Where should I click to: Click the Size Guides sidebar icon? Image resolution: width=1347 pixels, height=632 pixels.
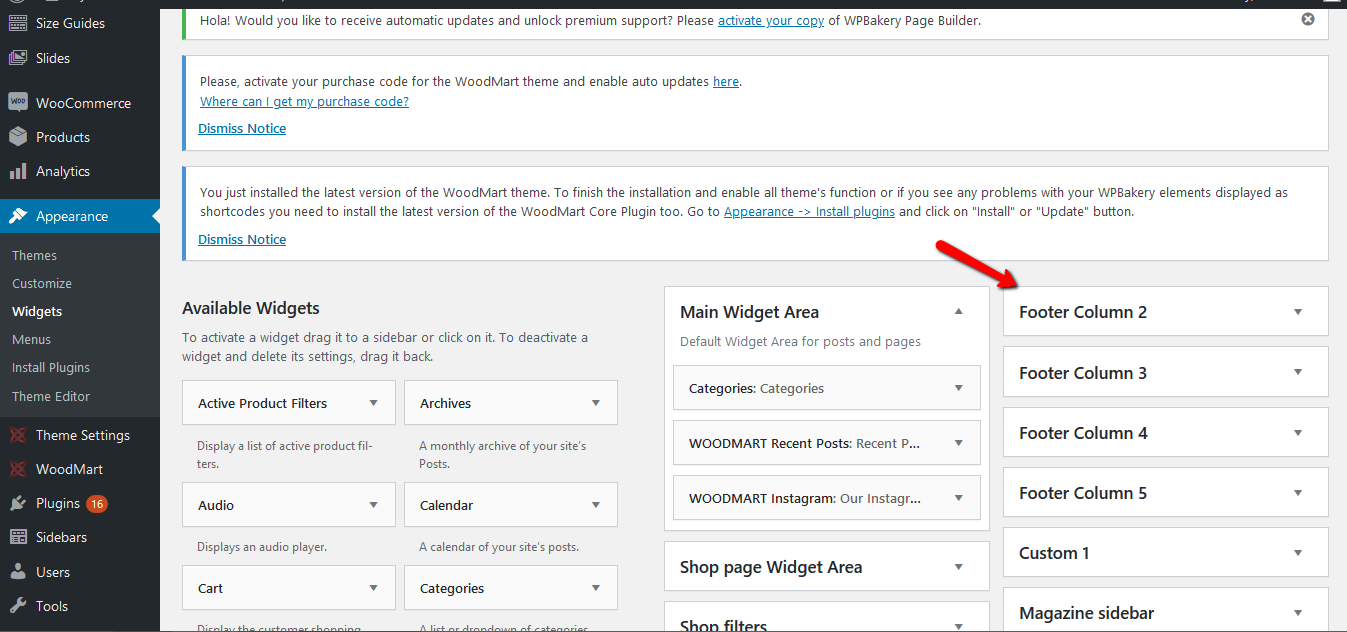tap(18, 24)
